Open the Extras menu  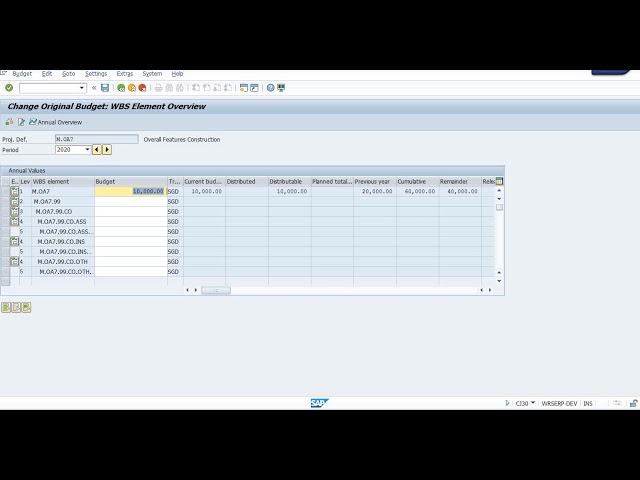124,74
